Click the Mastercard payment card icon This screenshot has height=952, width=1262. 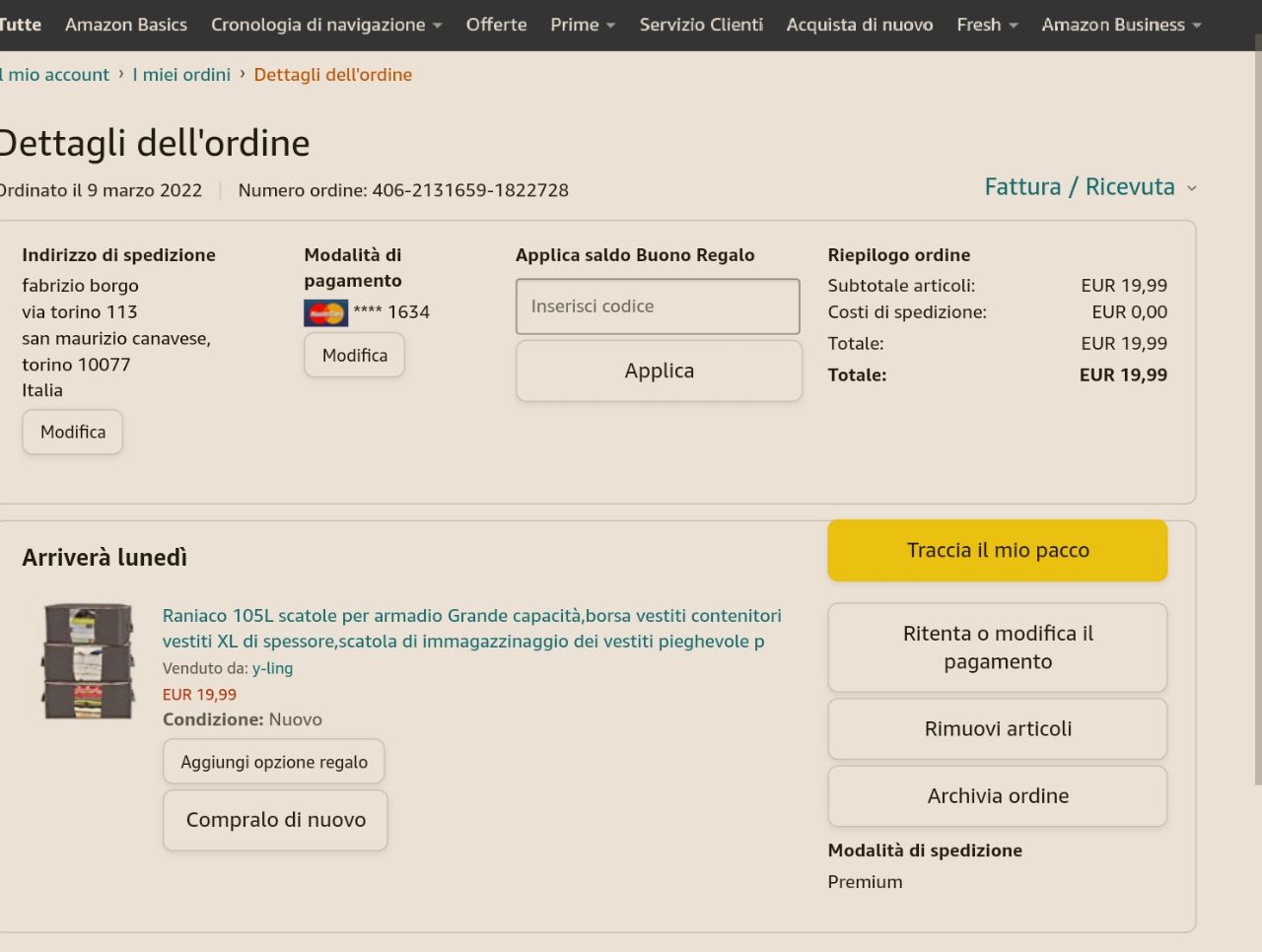pos(325,313)
